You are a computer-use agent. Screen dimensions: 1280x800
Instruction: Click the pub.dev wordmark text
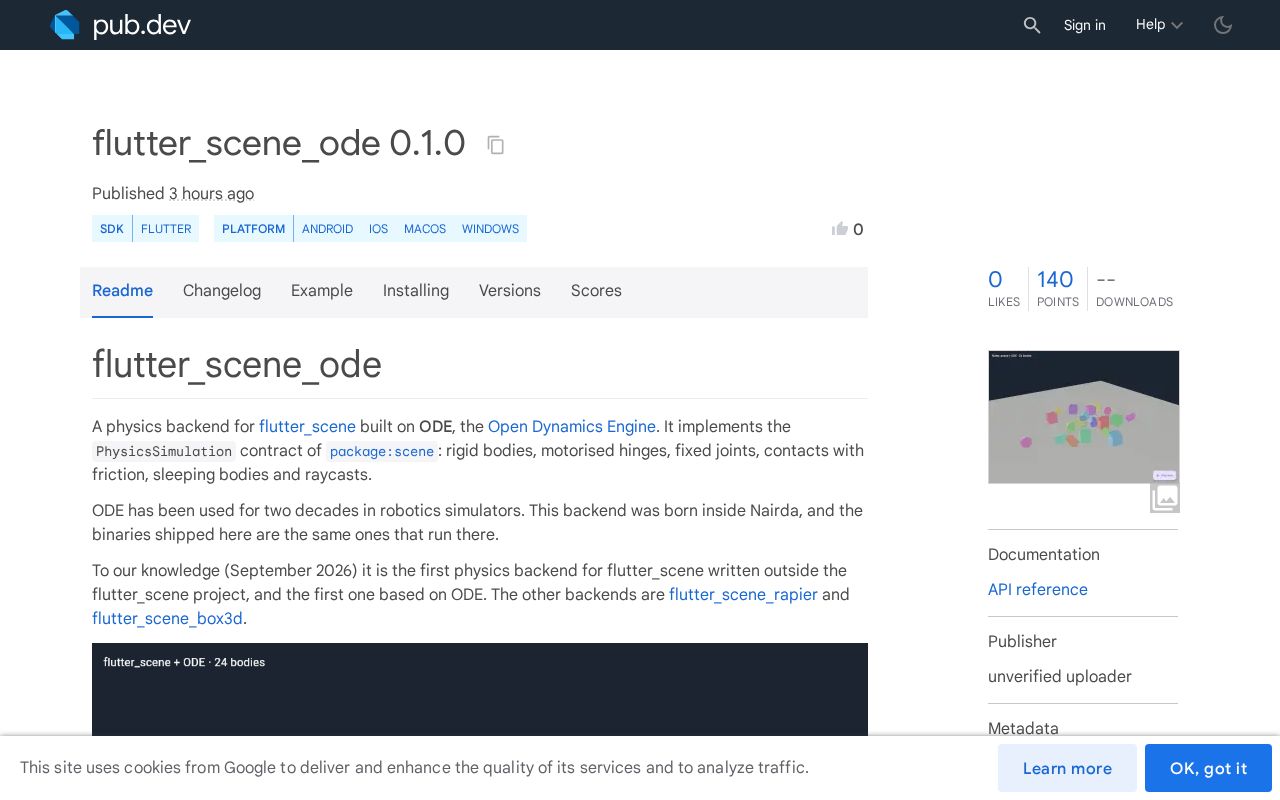[142, 25]
